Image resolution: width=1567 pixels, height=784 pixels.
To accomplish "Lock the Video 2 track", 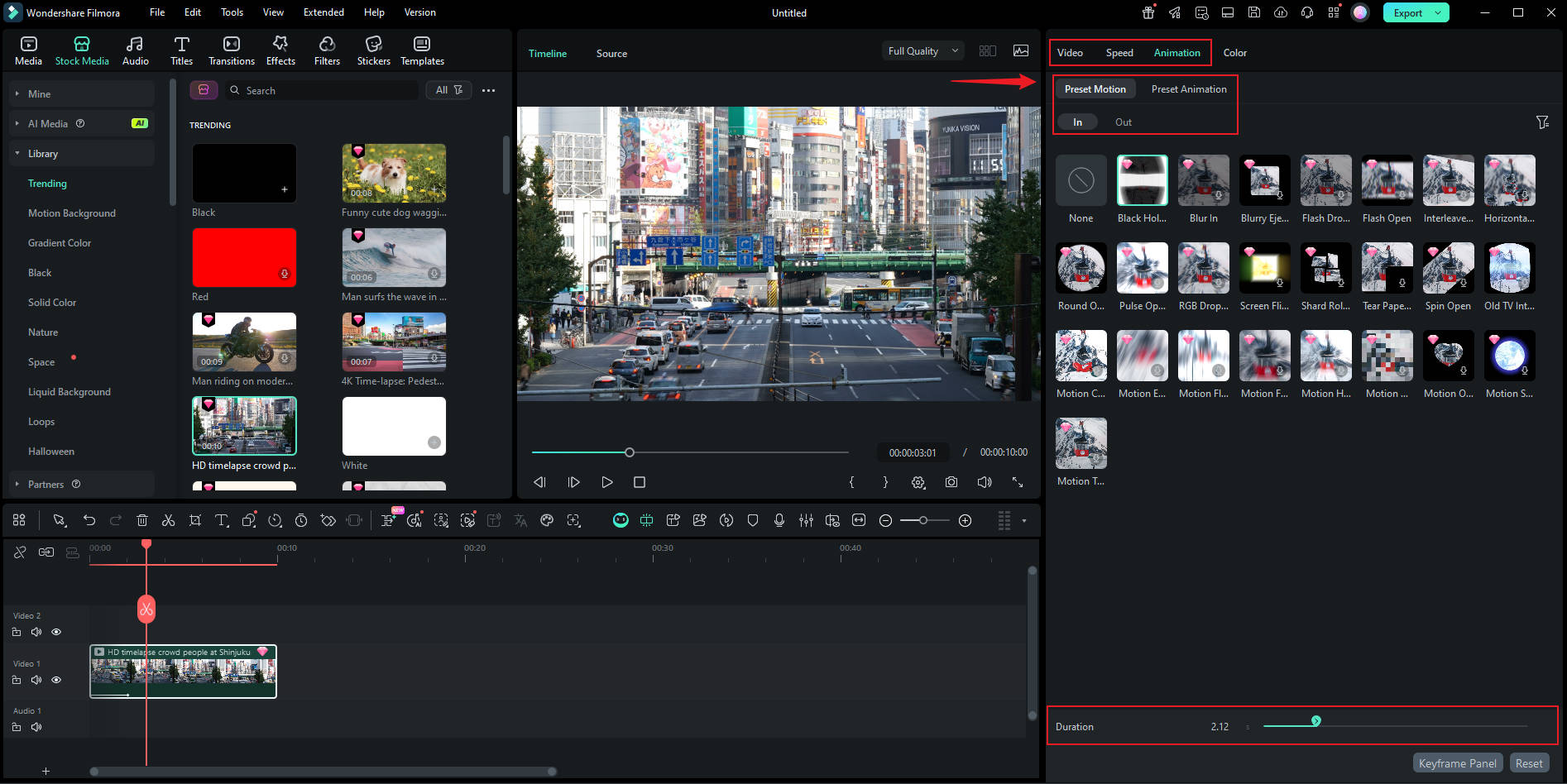I will (17, 632).
